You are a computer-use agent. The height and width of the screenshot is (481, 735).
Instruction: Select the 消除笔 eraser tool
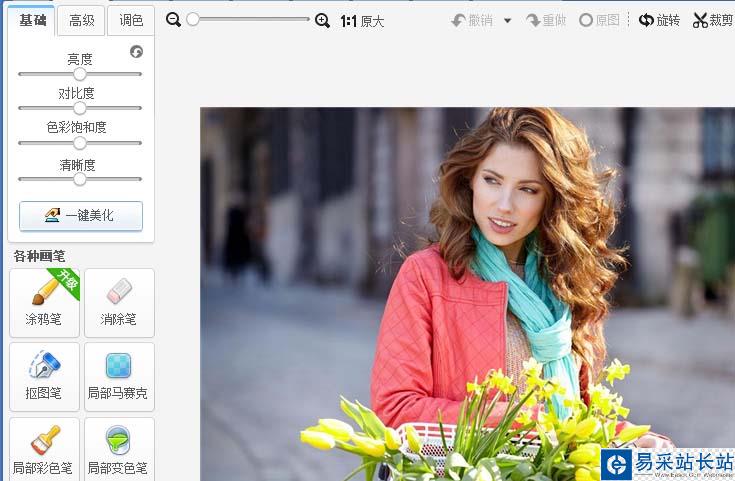tap(119, 303)
